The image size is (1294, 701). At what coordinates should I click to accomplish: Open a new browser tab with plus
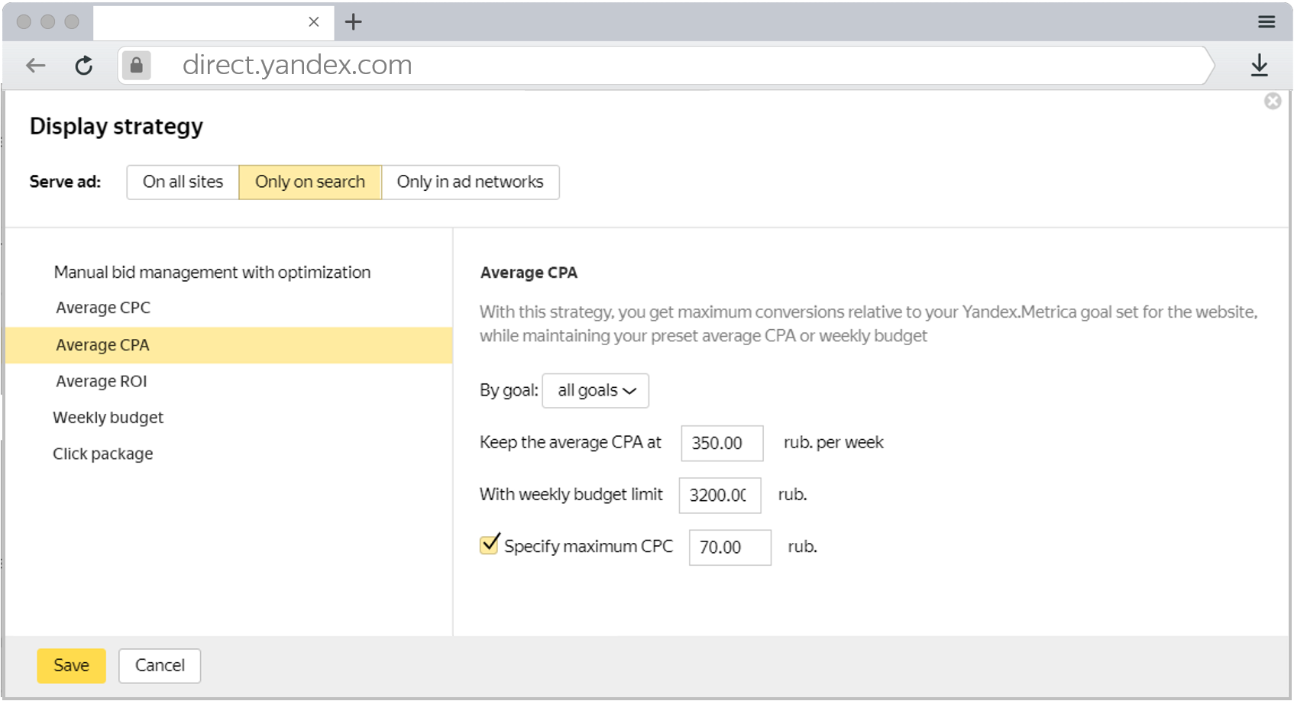click(x=353, y=22)
